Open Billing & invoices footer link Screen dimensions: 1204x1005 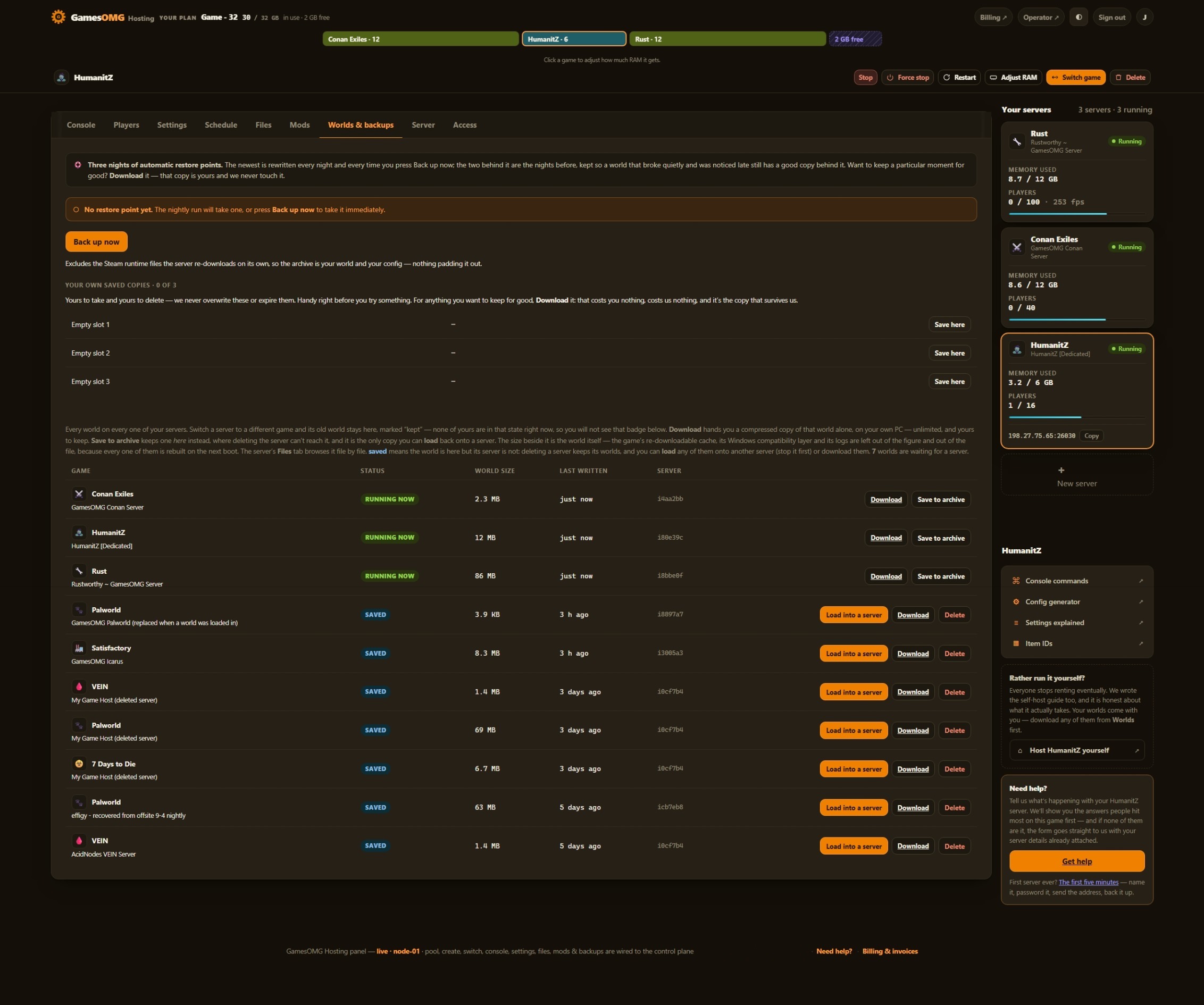tap(890, 951)
